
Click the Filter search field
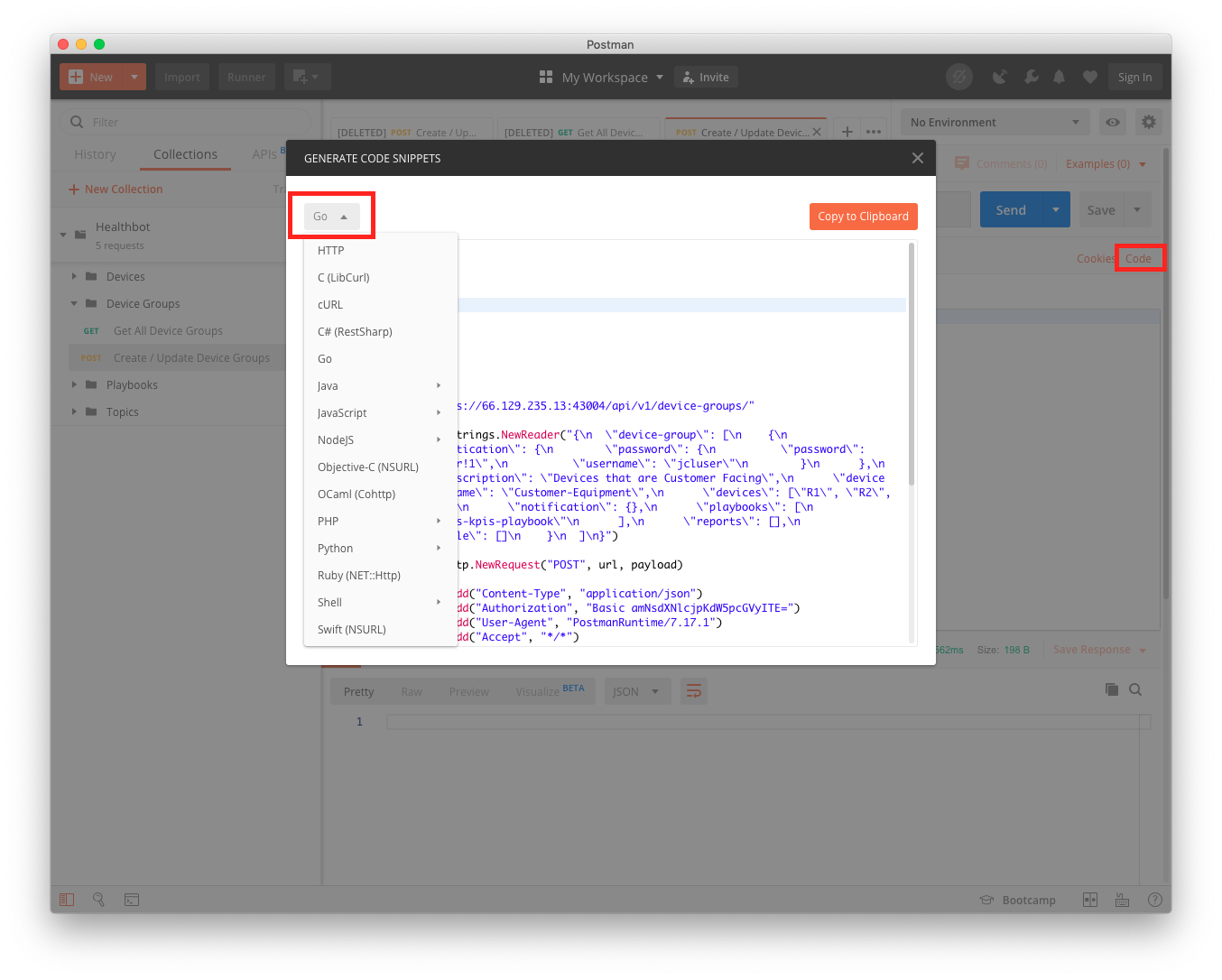point(186,122)
